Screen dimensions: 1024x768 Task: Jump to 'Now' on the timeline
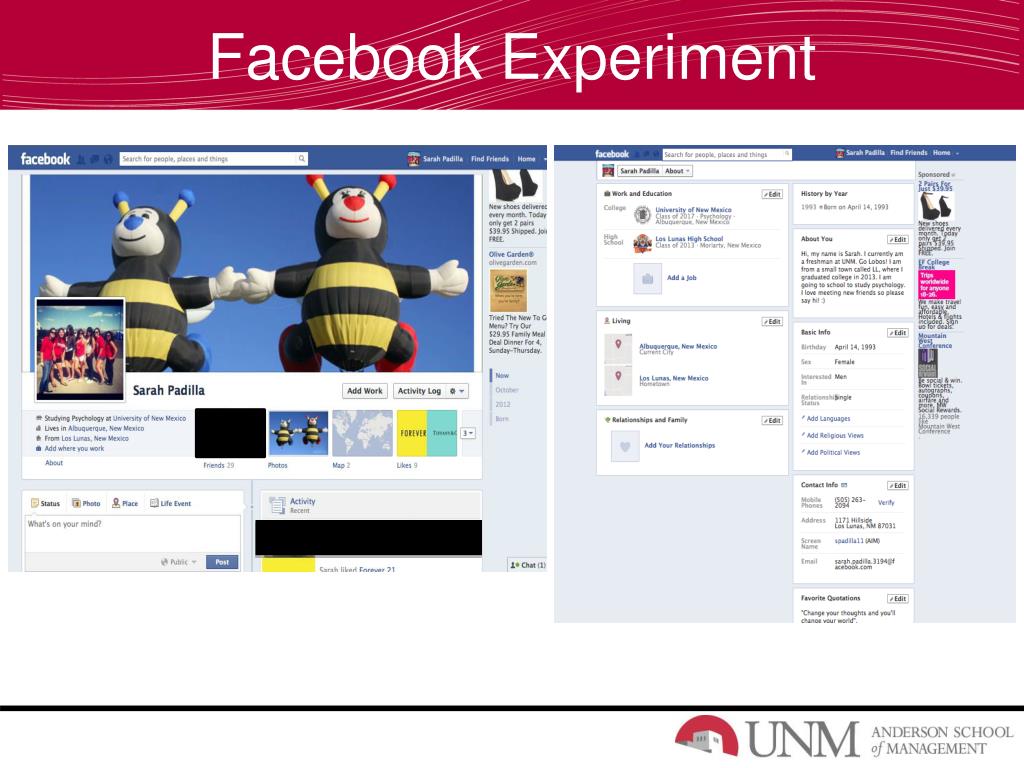(x=502, y=376)
